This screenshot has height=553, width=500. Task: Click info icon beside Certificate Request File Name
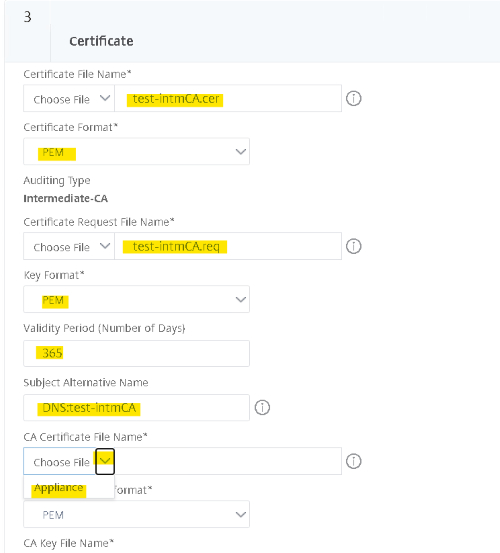[x=353, y=246]
